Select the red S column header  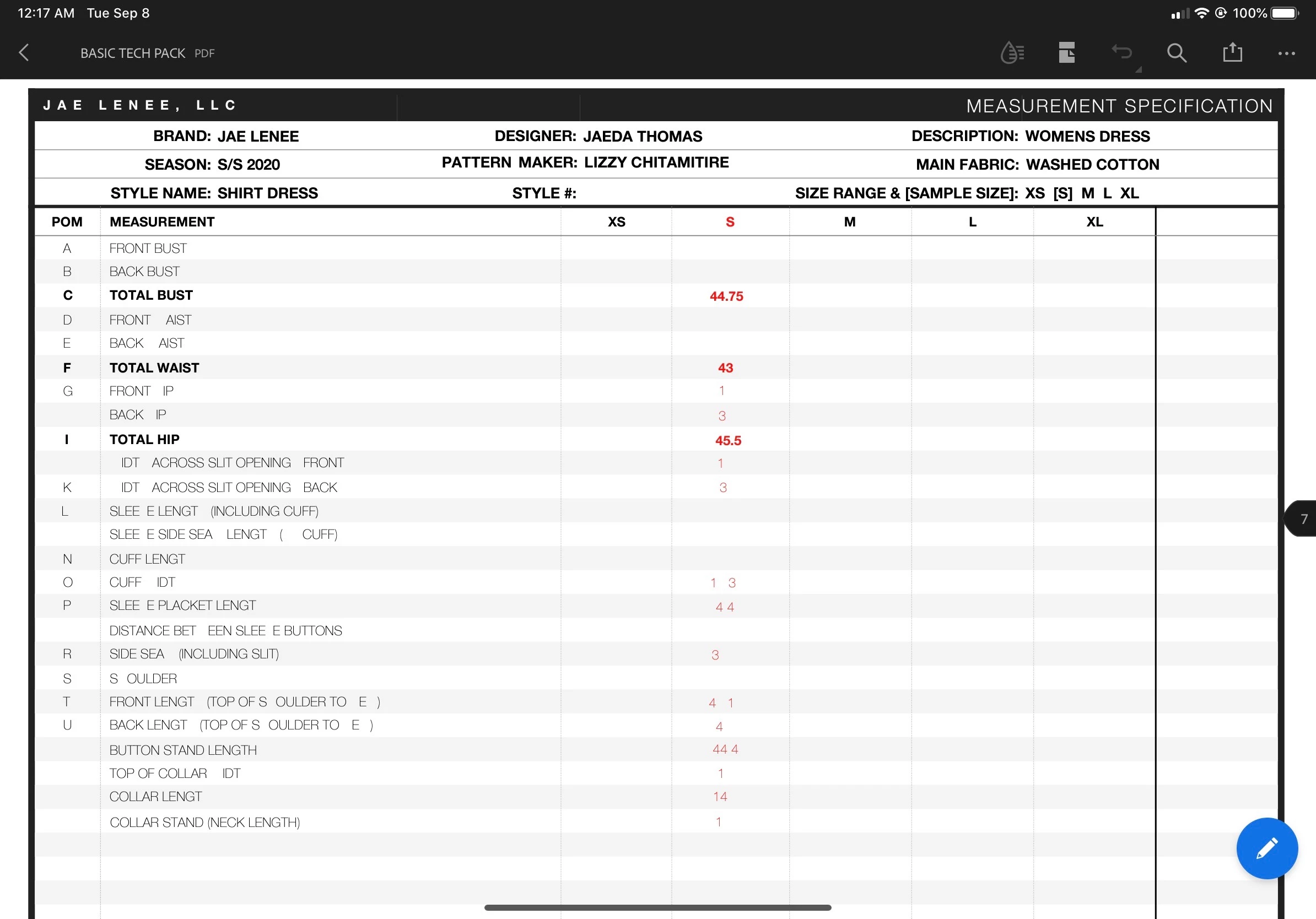(x=730, y=221)
